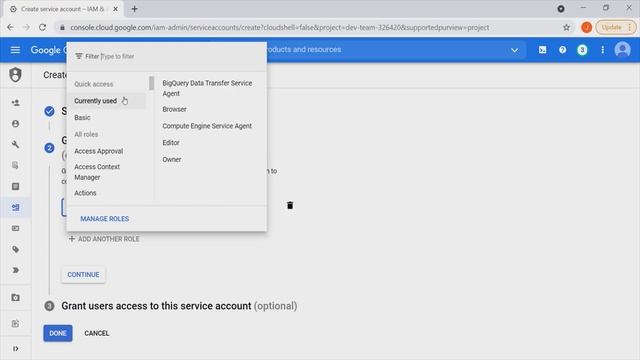Open the document icon below wrench in sidebar
This screenshot has width=640, height=360.
[x=16, y=165]
